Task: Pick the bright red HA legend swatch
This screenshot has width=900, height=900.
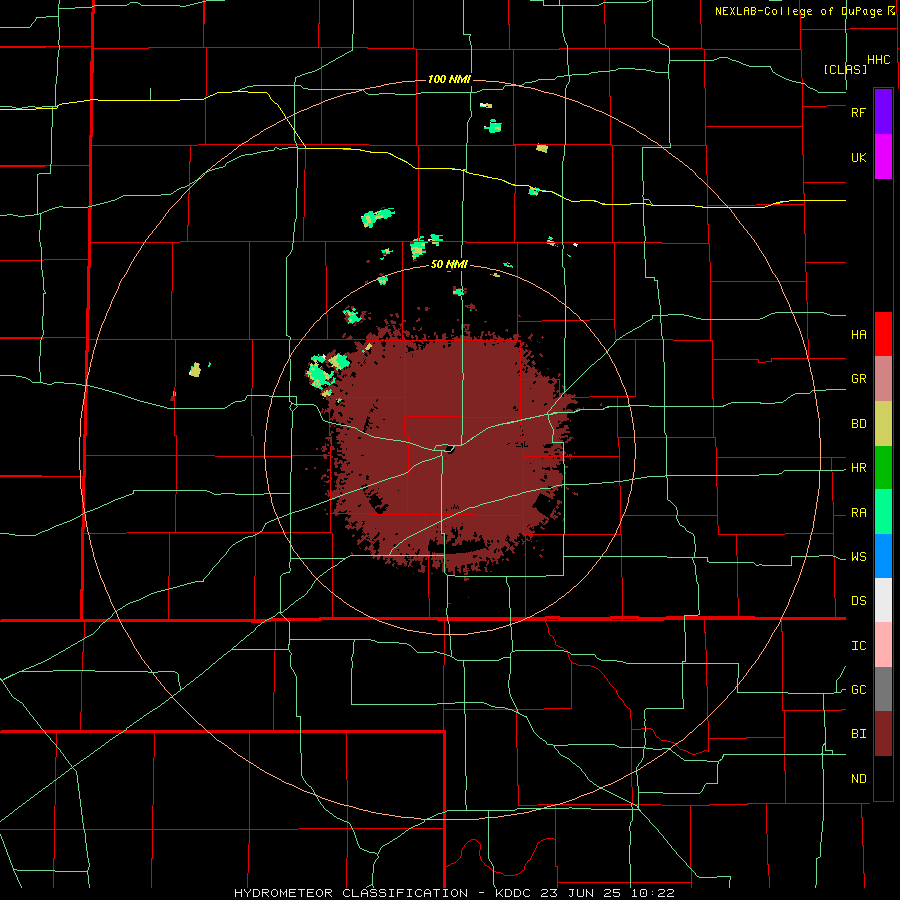Action: pyautogui.click(x=883, y=334)
